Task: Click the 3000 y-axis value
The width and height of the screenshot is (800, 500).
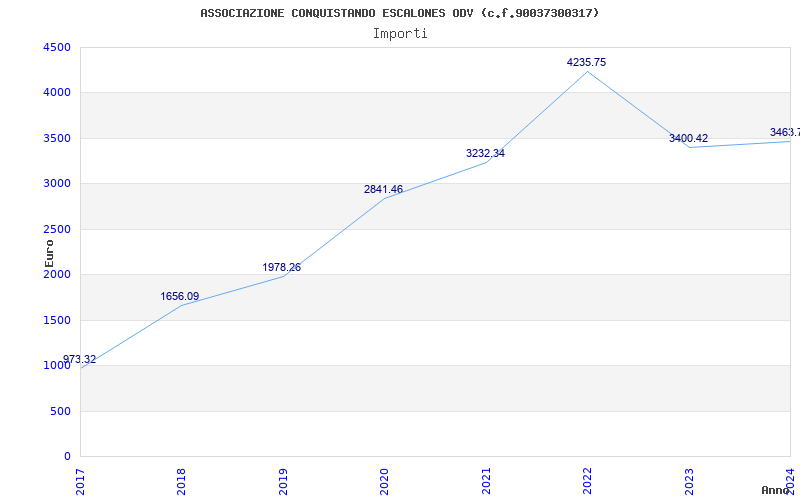Action: [57, 184]
